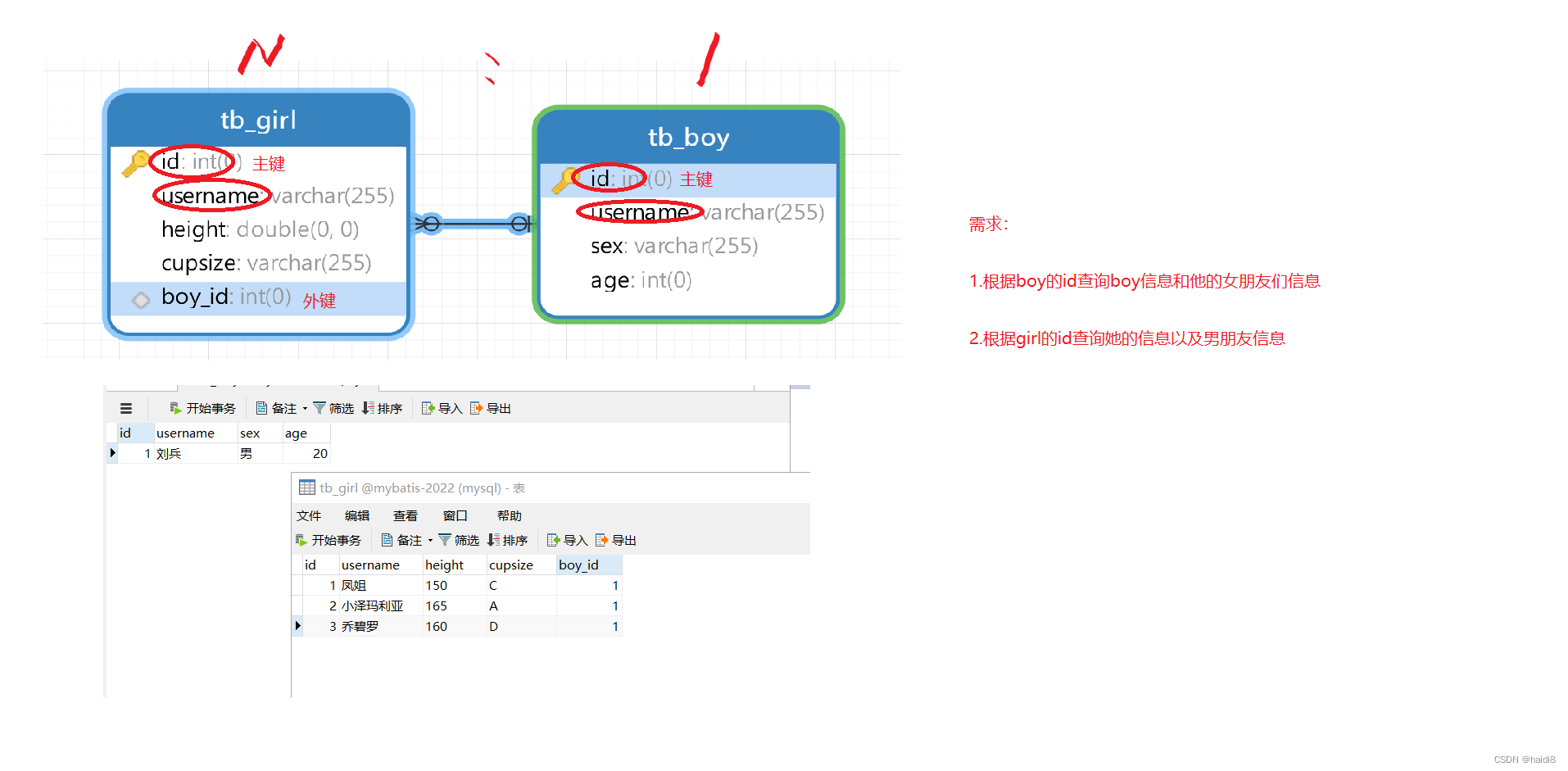The image size is (1568, 771).
Task: Select the cell 男 in tb_boy table
Action: tap(260, 453)
